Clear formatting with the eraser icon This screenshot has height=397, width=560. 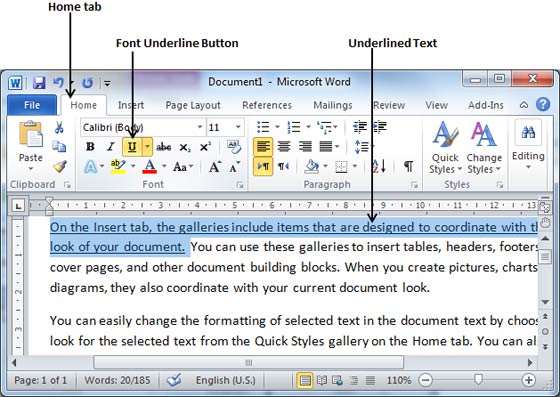pos(234,146)
